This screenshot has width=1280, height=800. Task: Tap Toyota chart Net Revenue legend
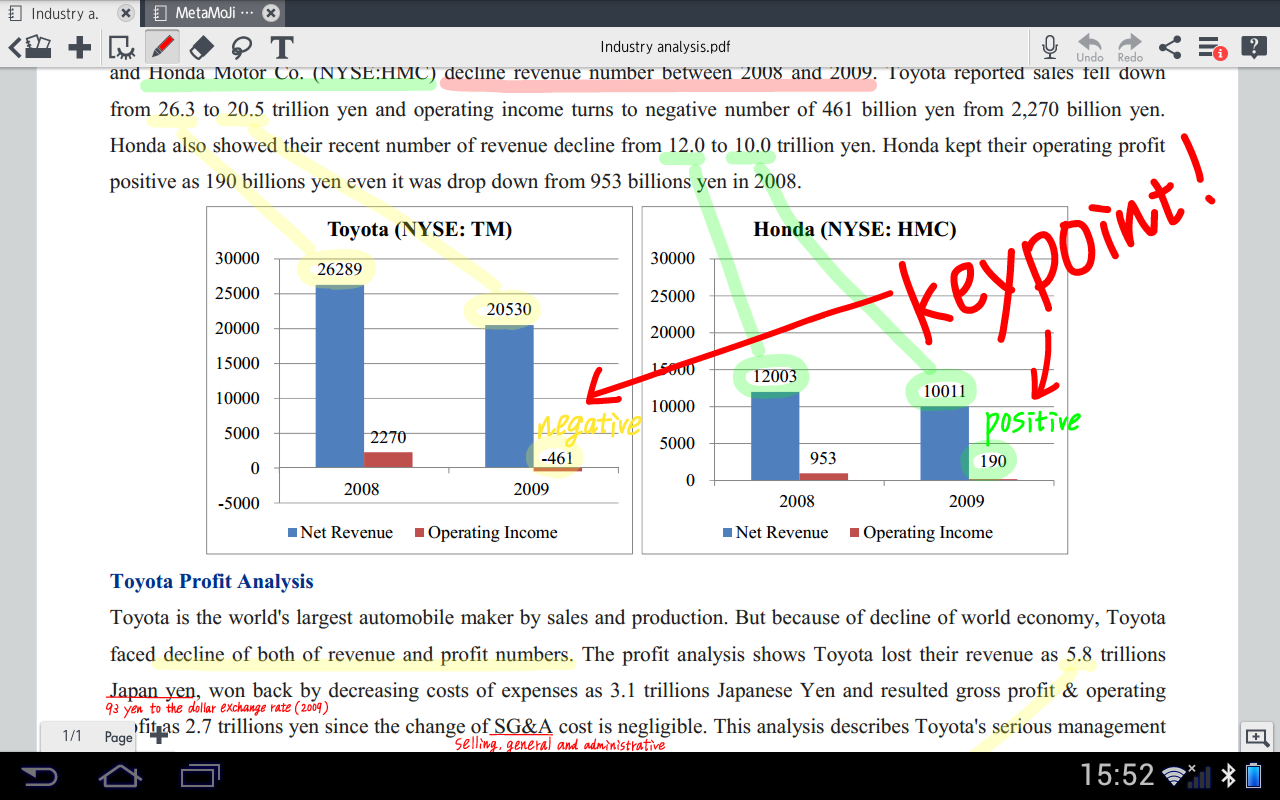[x=340, y=533]
